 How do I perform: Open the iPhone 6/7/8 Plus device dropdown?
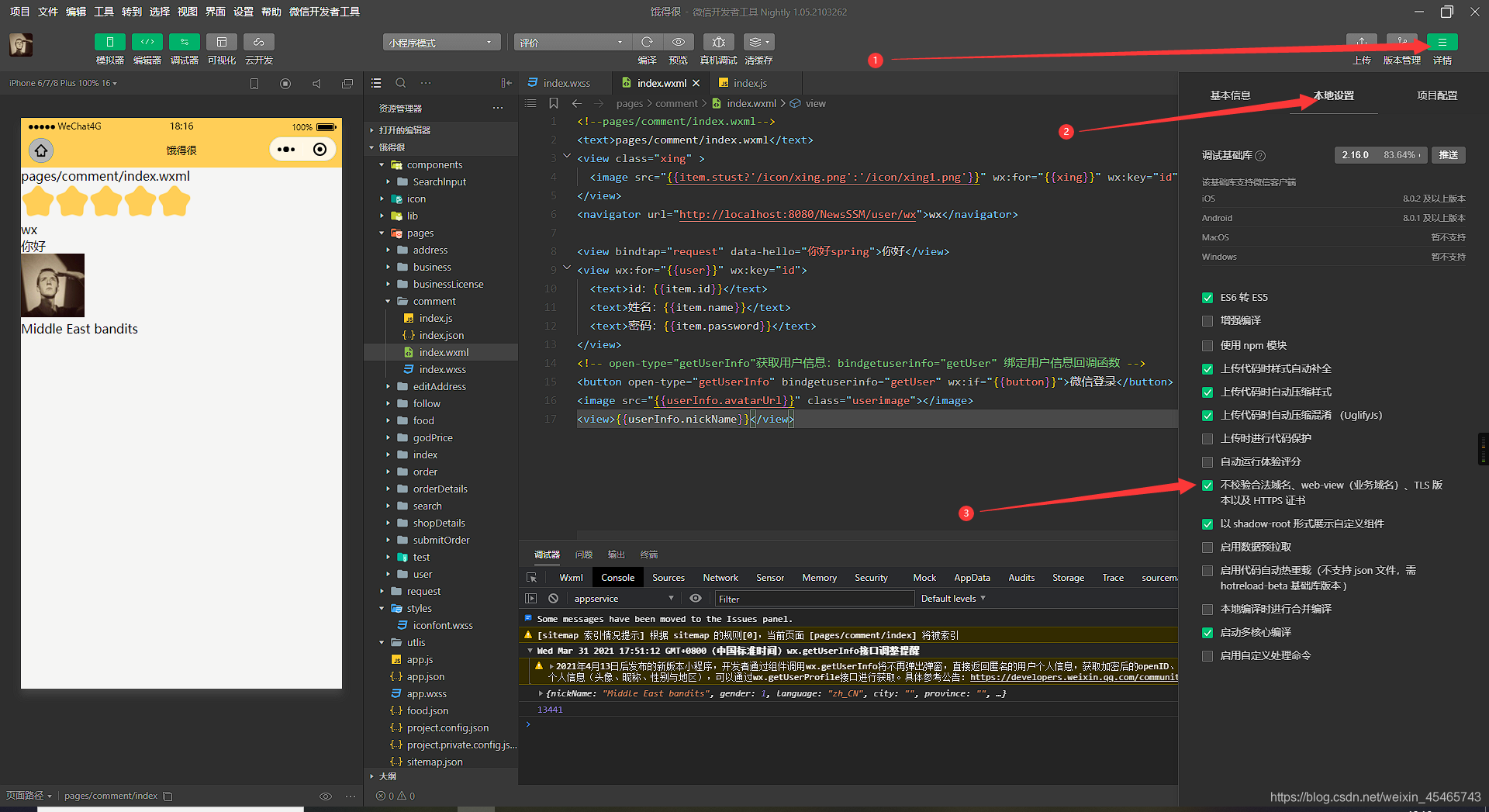coord(63,83)
